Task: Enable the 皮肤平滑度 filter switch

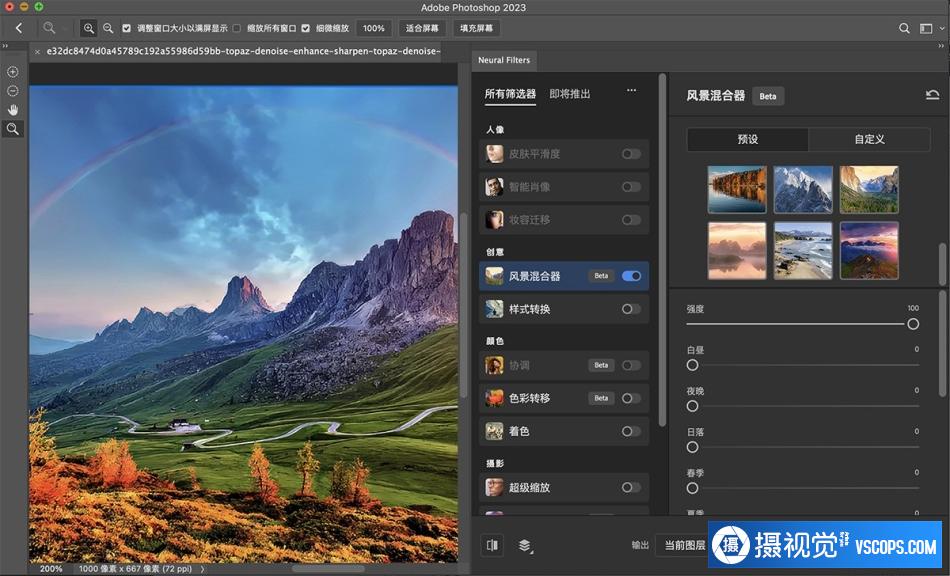Action: pos(631,154)
